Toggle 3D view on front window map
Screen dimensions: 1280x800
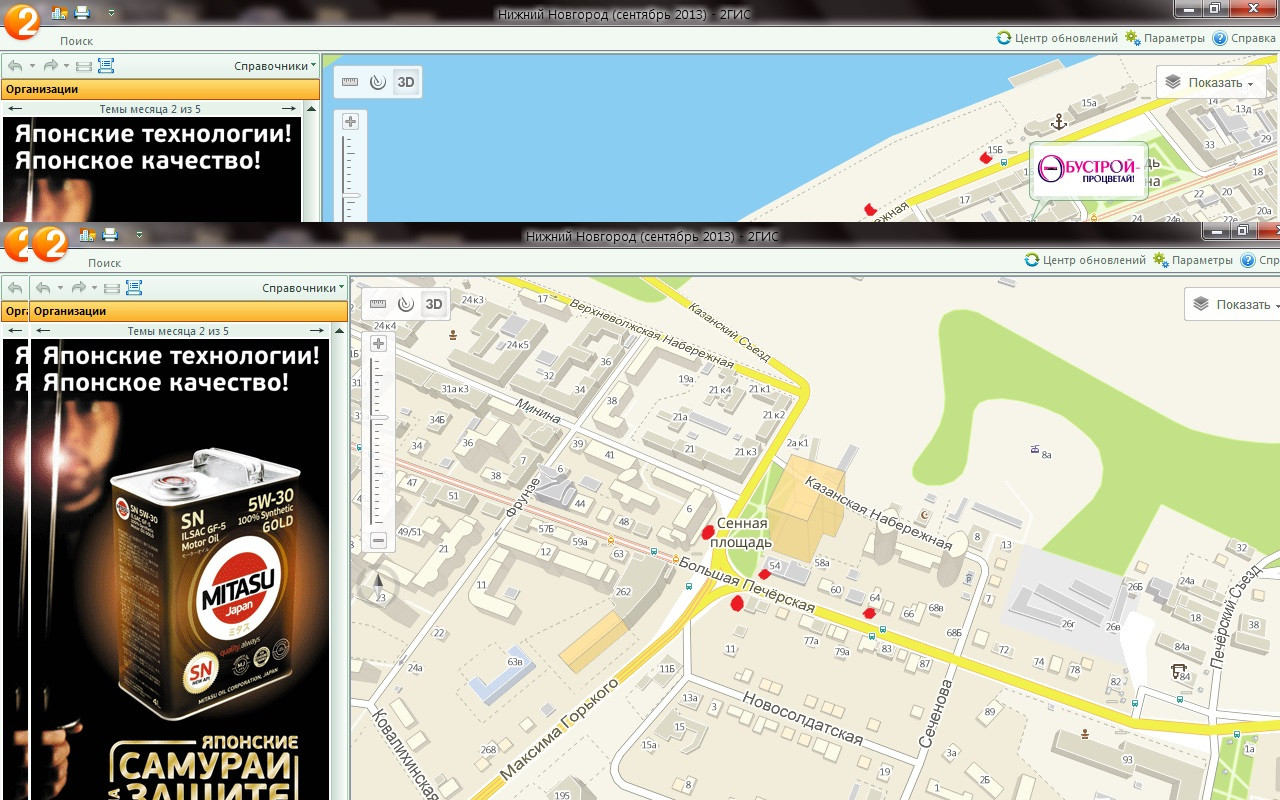[433, 304]
